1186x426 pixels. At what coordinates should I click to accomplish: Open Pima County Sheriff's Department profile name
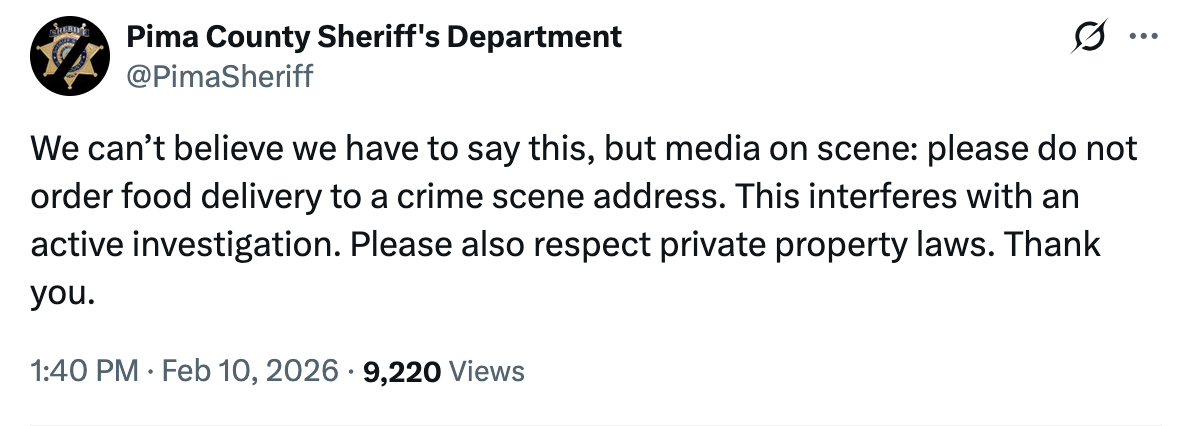coord(373,38)
